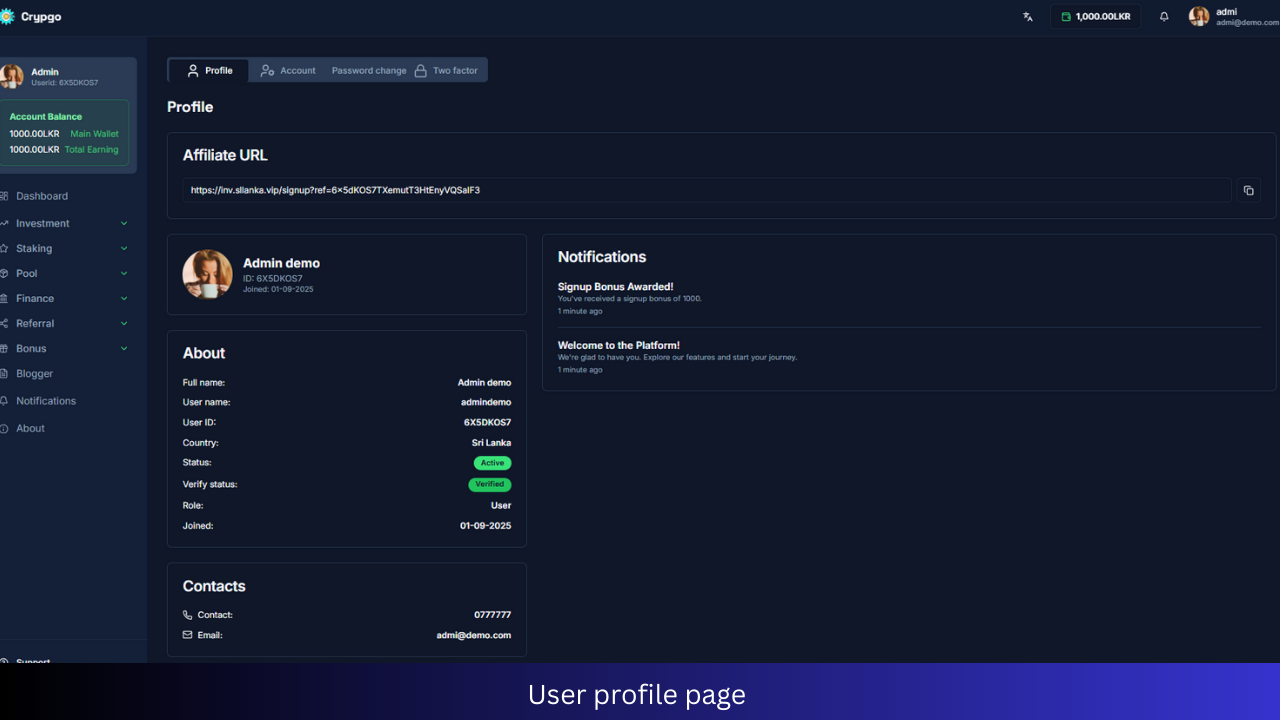Click the Pool icon in the sidebar
This screenshot has width=1280, height=720.
pyautogui.click(x=8, y=273)
